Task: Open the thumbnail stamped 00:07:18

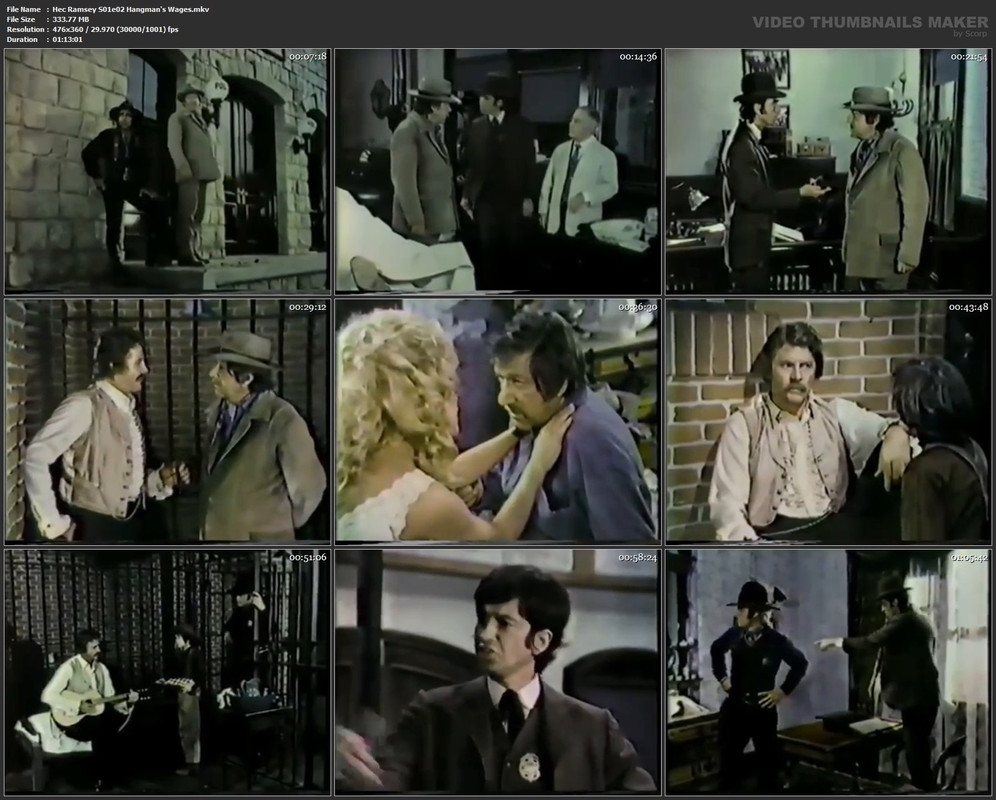Action: coord(167,171)
